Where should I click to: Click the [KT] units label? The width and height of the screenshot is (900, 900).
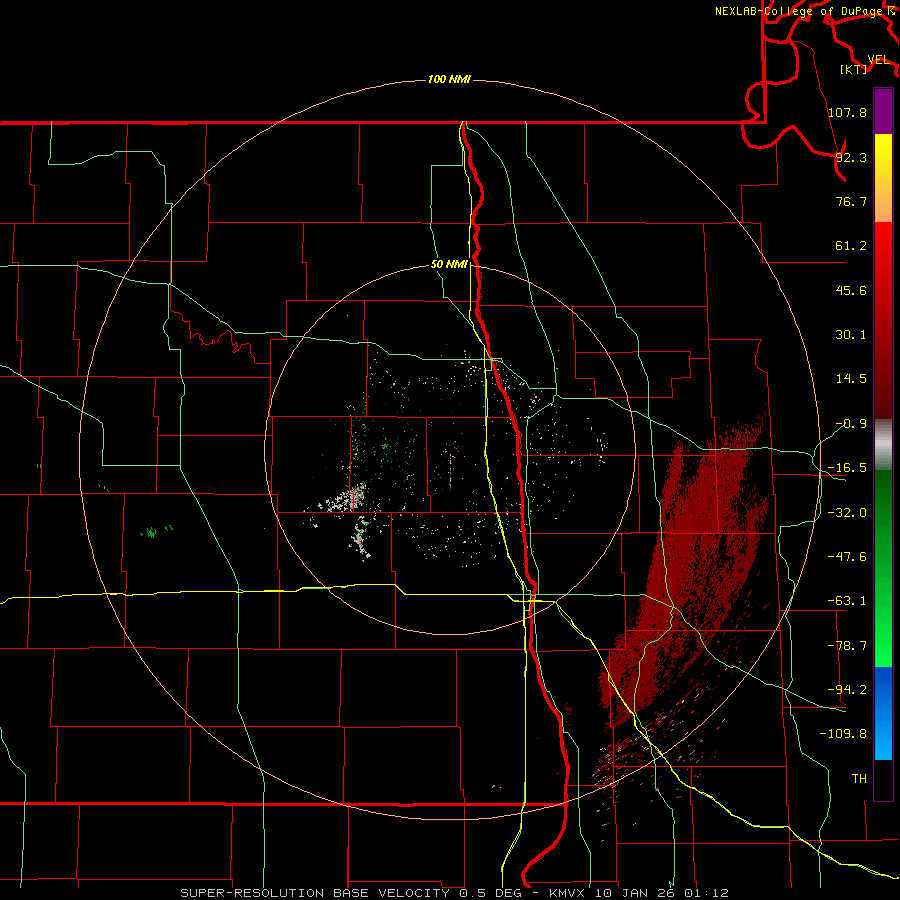854,69
